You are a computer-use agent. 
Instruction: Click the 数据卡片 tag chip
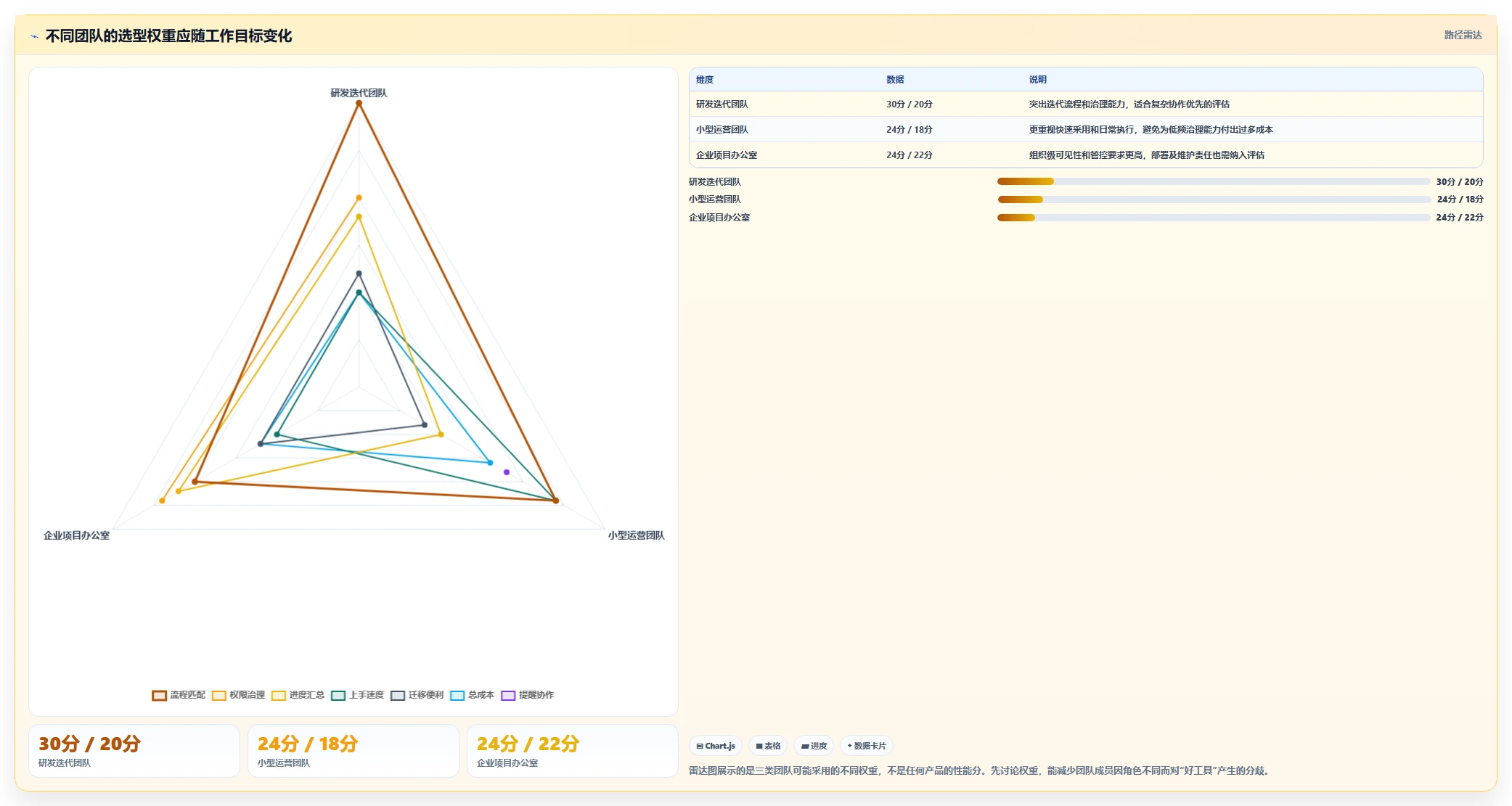[x=867, y=746]
